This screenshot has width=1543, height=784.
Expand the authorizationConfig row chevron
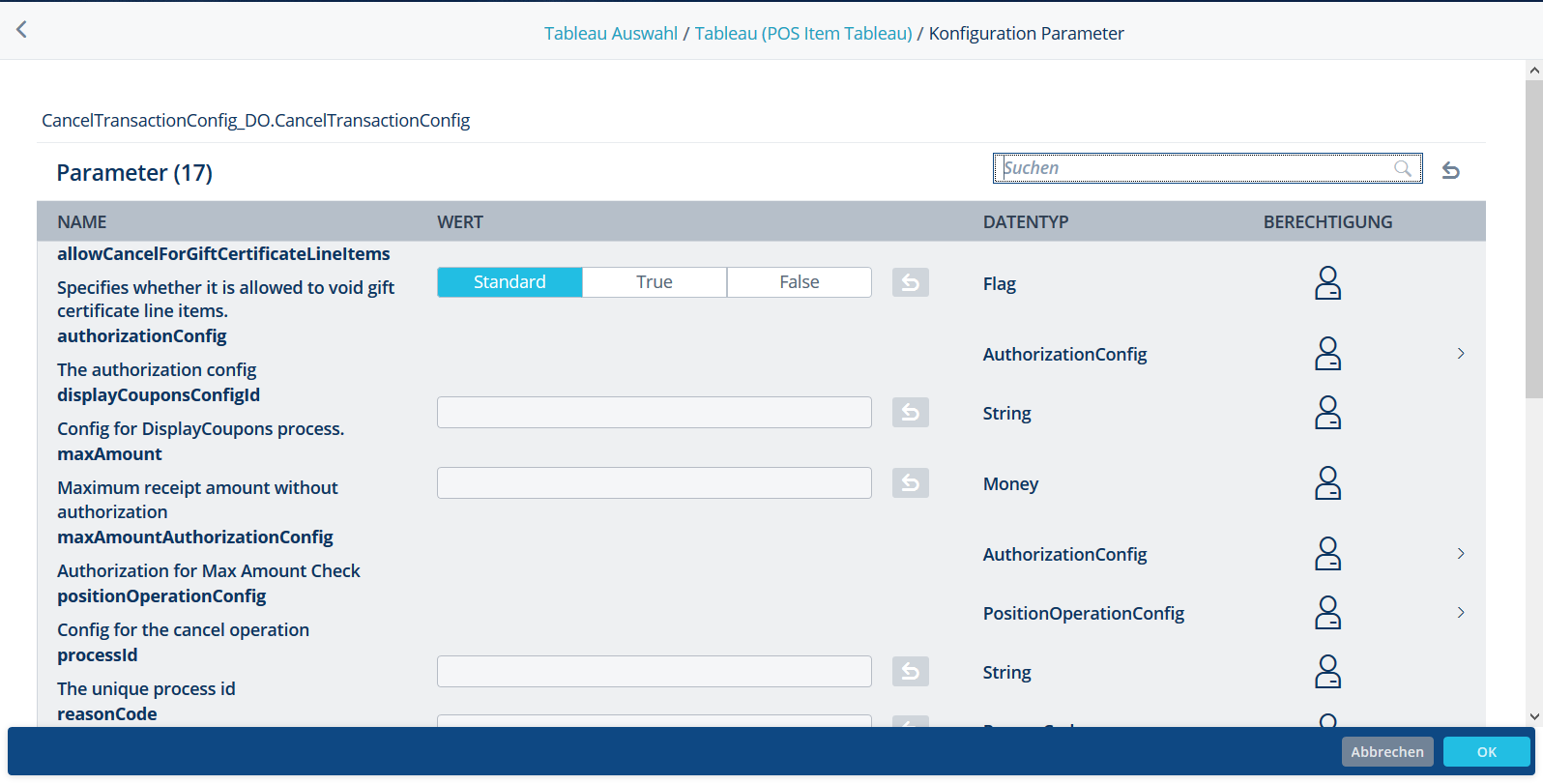(1461, 354)
